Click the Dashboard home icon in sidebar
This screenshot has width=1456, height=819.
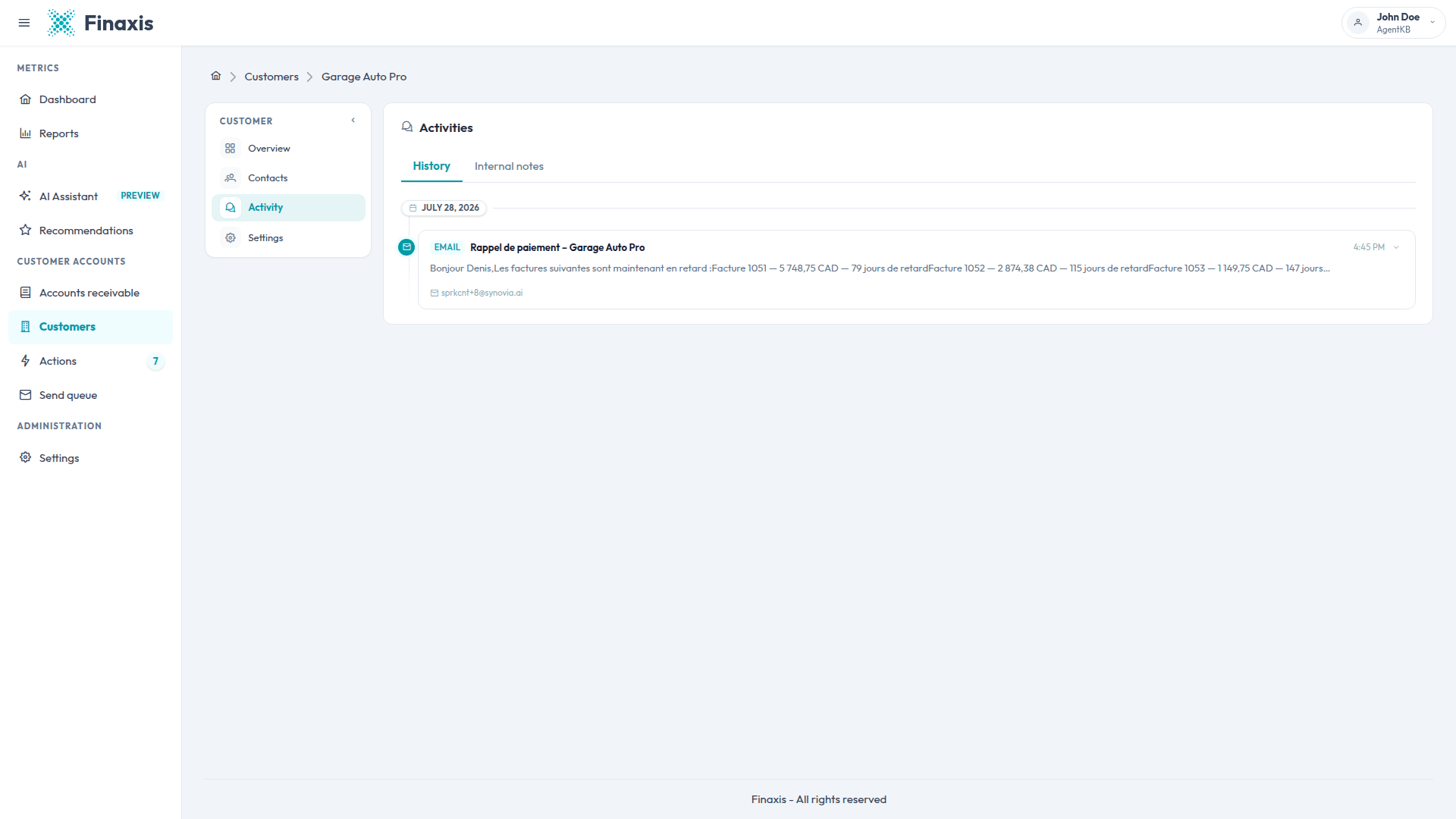(26, 99)
